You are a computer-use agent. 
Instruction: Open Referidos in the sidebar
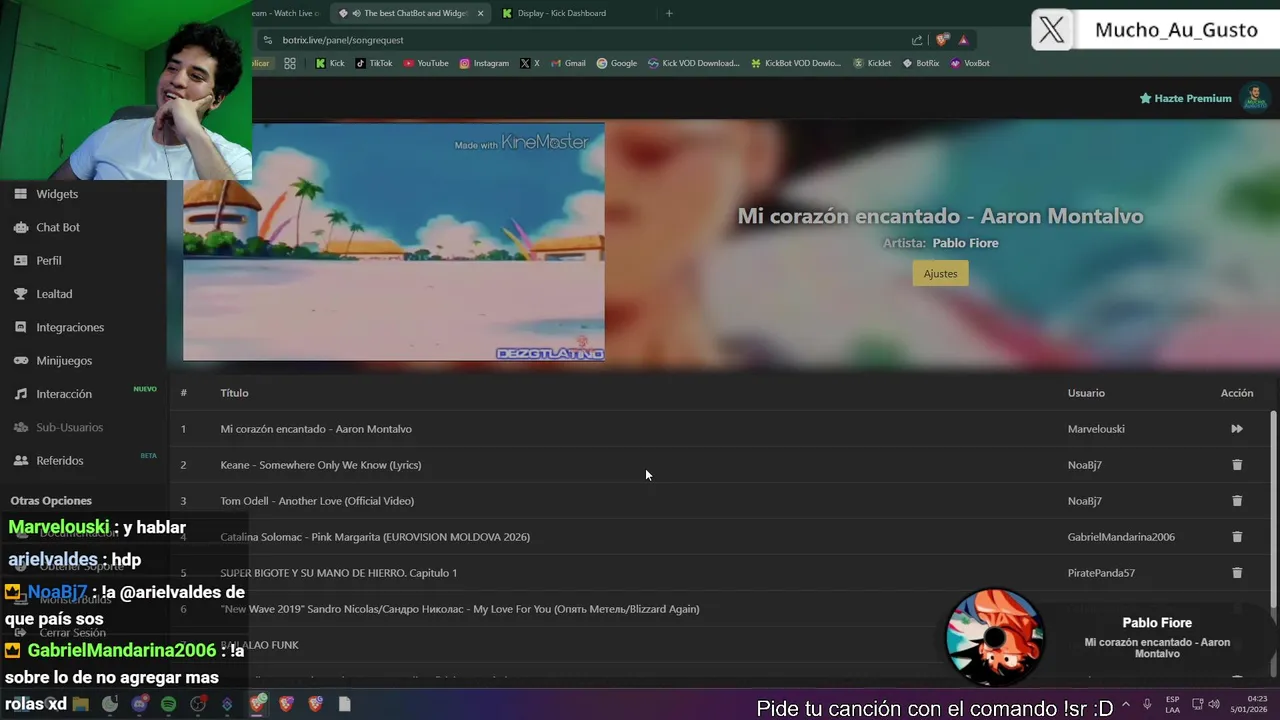tap(60, 460)
